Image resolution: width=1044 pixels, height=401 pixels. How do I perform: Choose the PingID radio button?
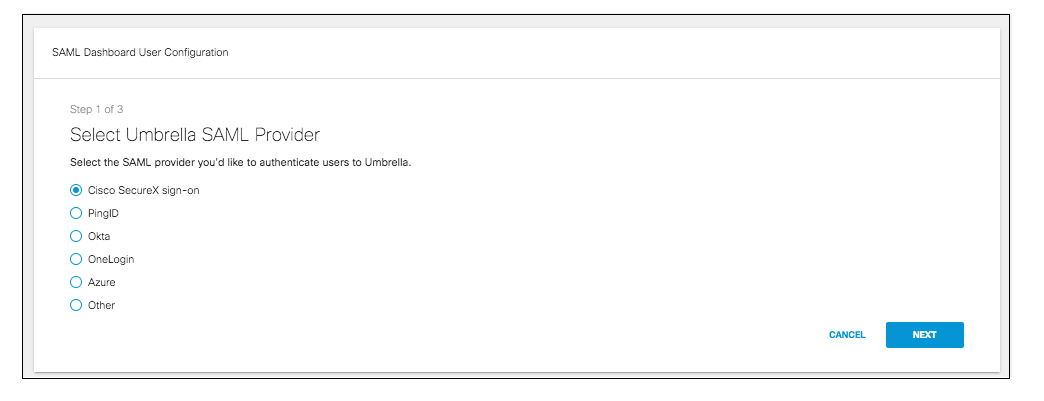click(76, 213)
